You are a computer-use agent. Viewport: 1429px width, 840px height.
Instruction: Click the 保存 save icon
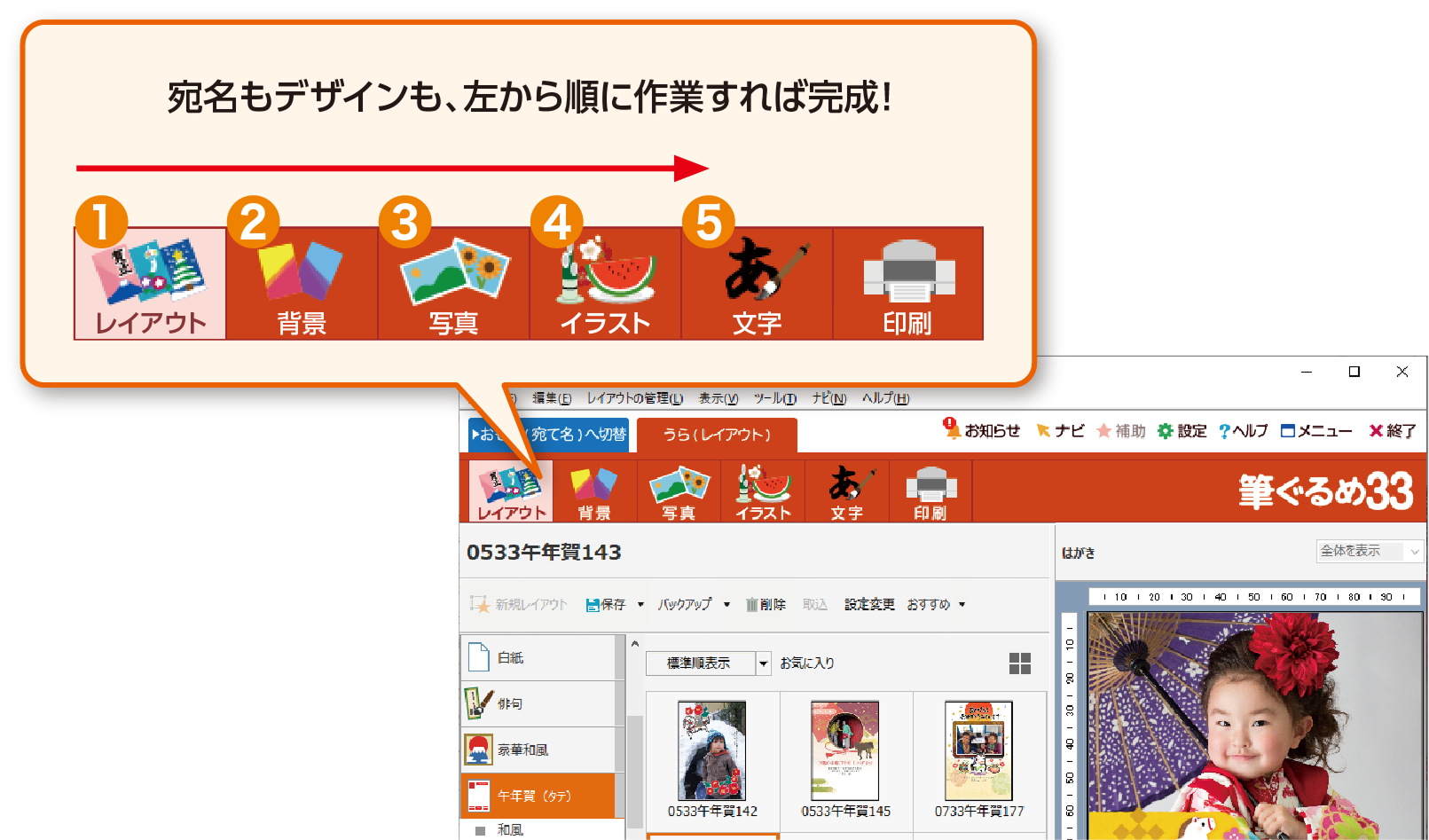point(593,604)
